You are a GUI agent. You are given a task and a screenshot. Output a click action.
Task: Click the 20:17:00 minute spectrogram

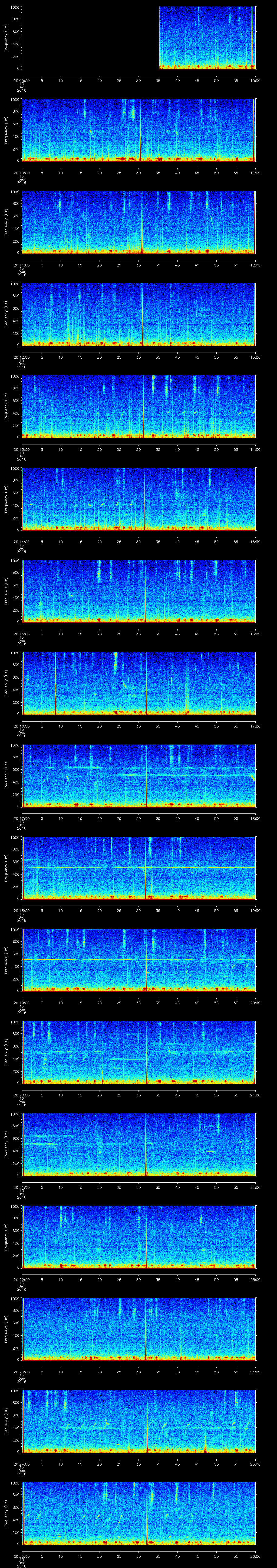point(139,775)
